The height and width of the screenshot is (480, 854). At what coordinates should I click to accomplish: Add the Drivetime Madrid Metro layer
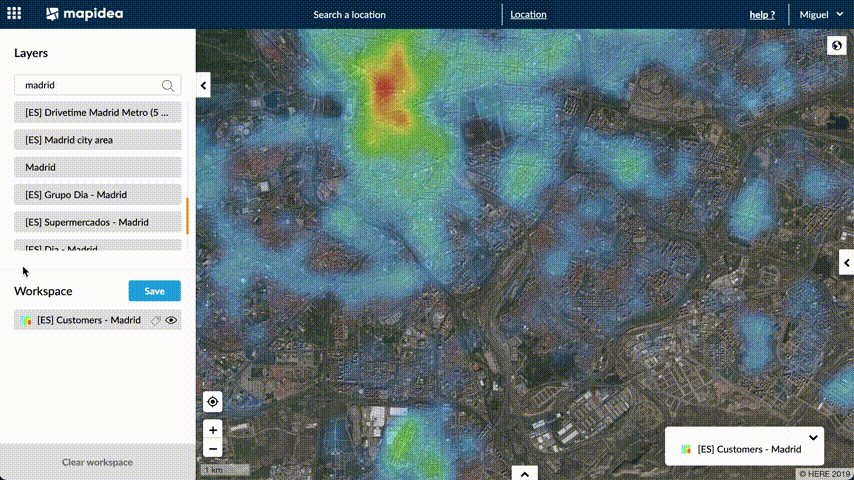pyautogui.click(x=97, y=112)
